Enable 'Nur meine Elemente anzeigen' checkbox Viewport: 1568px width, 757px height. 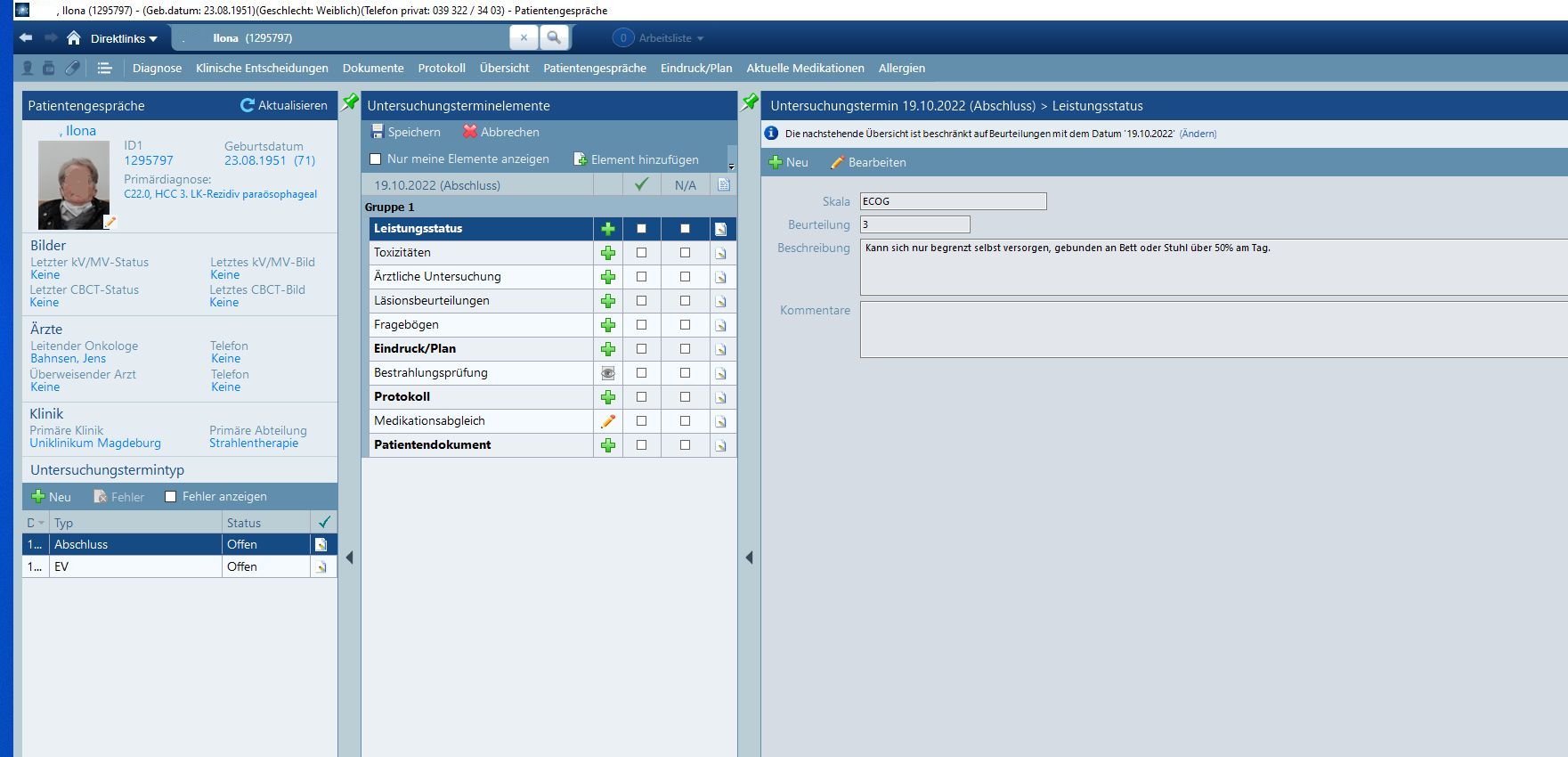click(376, 159)
